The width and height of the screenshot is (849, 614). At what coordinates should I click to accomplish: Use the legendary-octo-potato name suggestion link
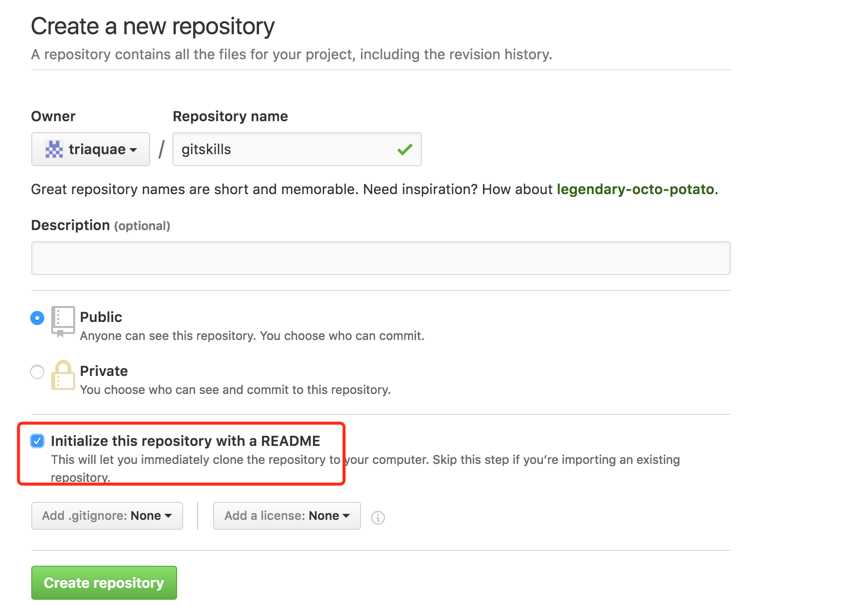click(x=636, y=189)
